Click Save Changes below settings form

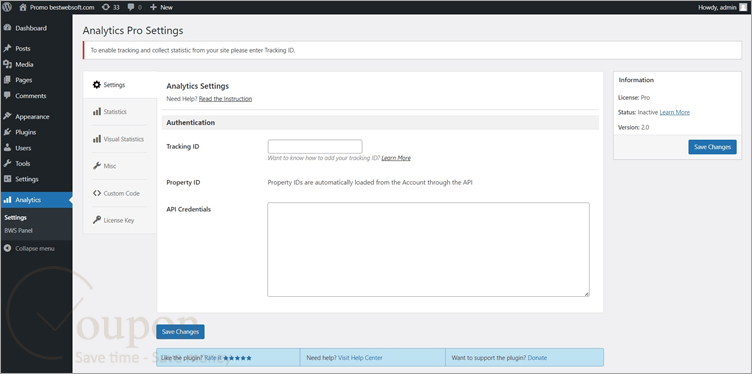click(180, 332)
